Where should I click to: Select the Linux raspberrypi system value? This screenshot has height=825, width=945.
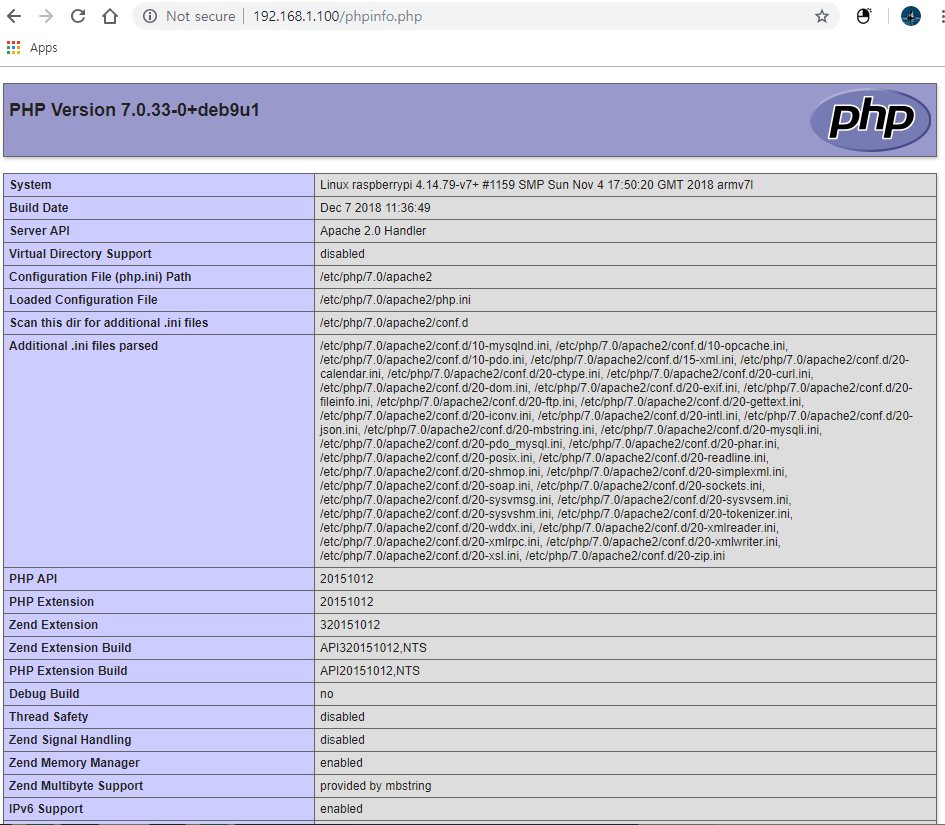(x=536, y=185)
